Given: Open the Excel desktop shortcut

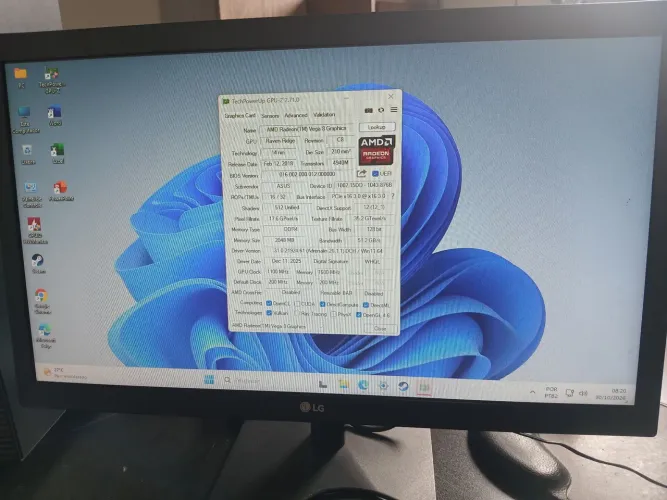Looking at the screenshot, I should coord(57,154).
